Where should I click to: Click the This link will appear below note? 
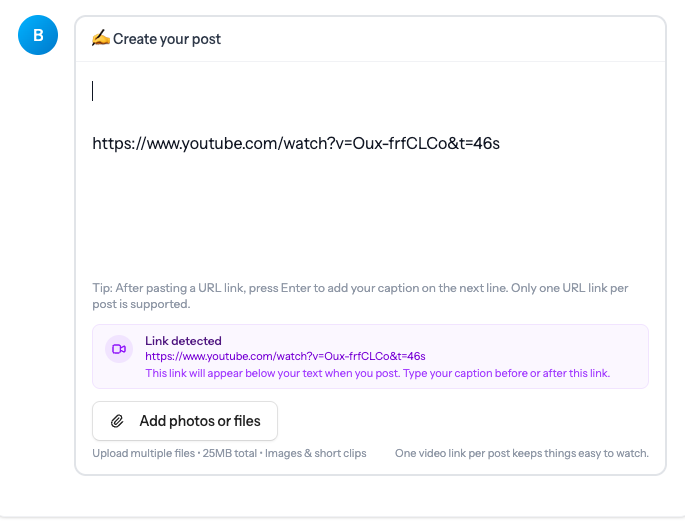(x=377, y=373)
